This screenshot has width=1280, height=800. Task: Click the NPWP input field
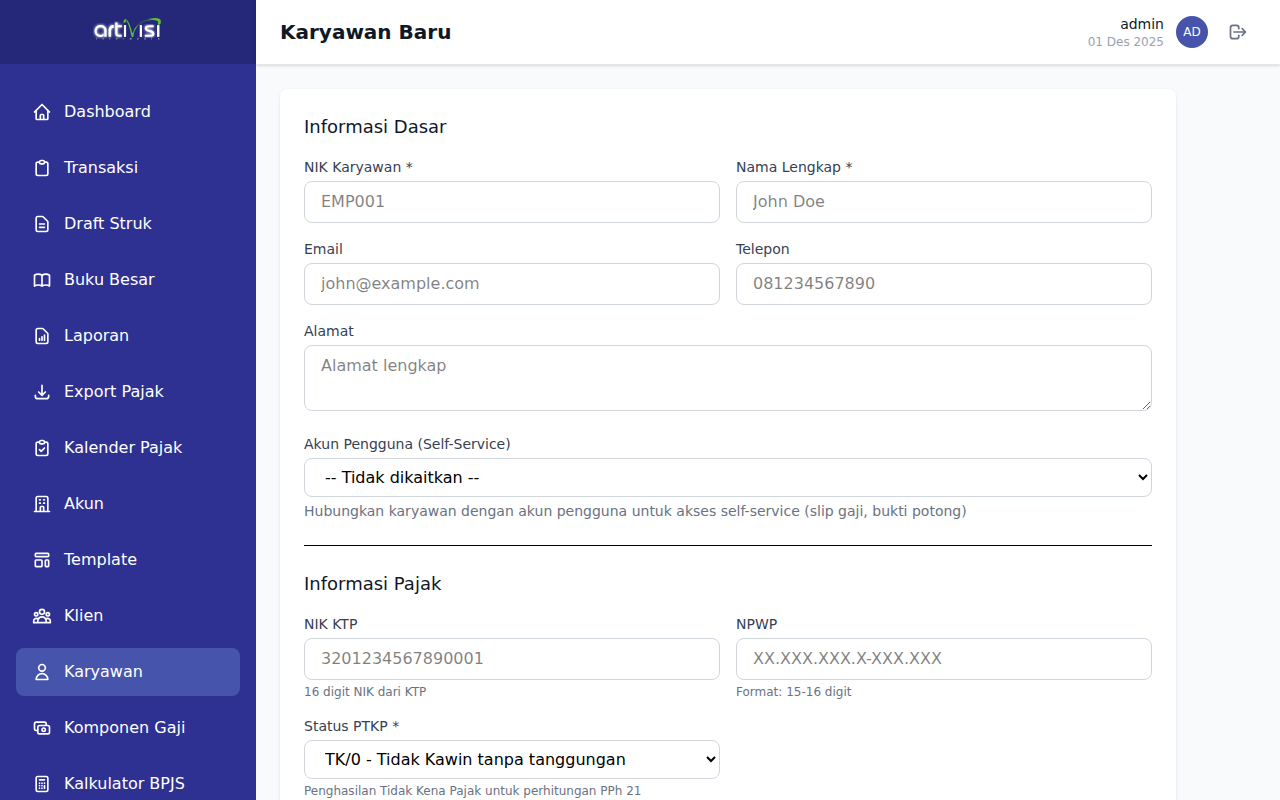coord(943,659)
